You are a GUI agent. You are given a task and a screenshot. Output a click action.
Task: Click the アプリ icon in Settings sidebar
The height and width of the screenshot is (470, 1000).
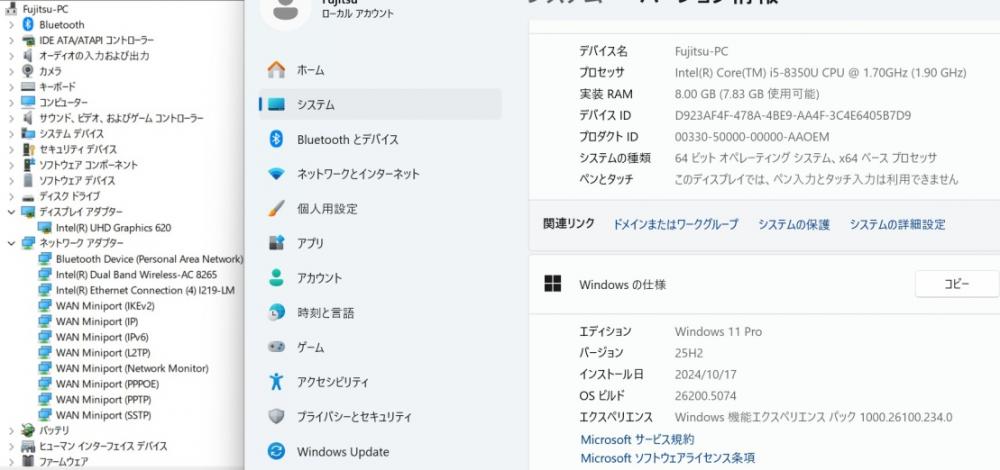pos(276,243)
